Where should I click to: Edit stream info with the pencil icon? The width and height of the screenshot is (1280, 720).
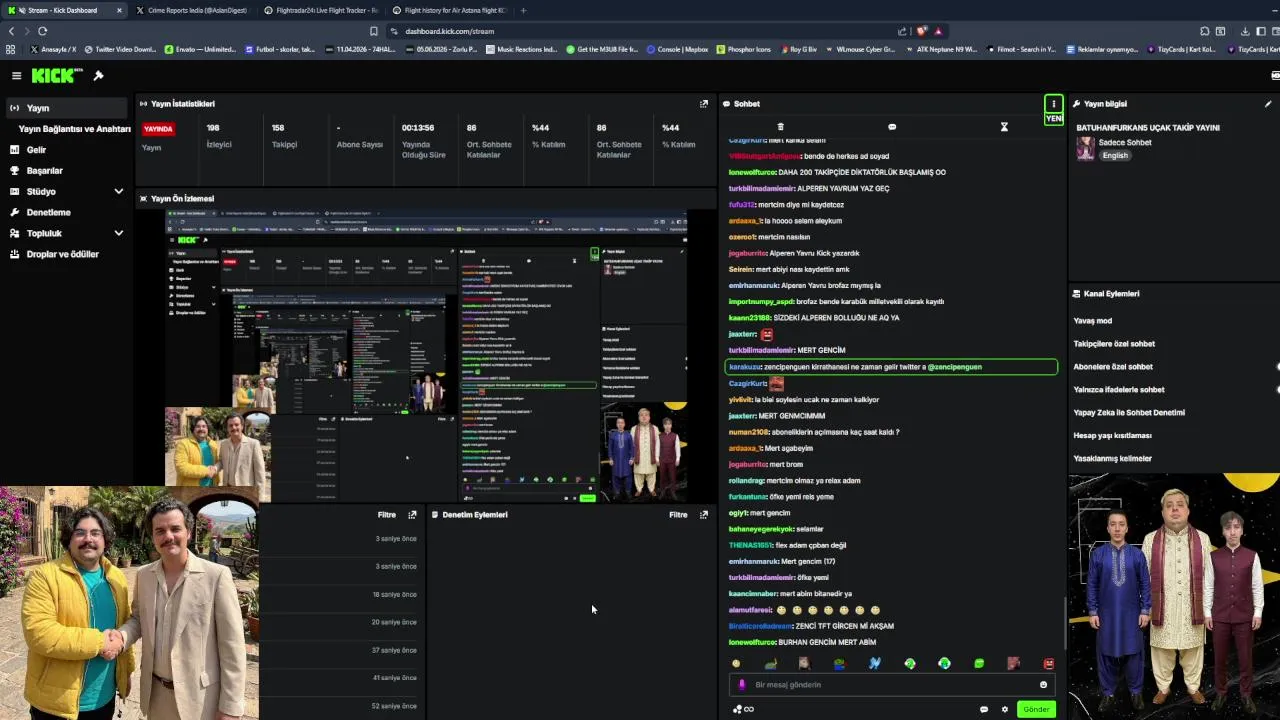tap(1268, 103)
